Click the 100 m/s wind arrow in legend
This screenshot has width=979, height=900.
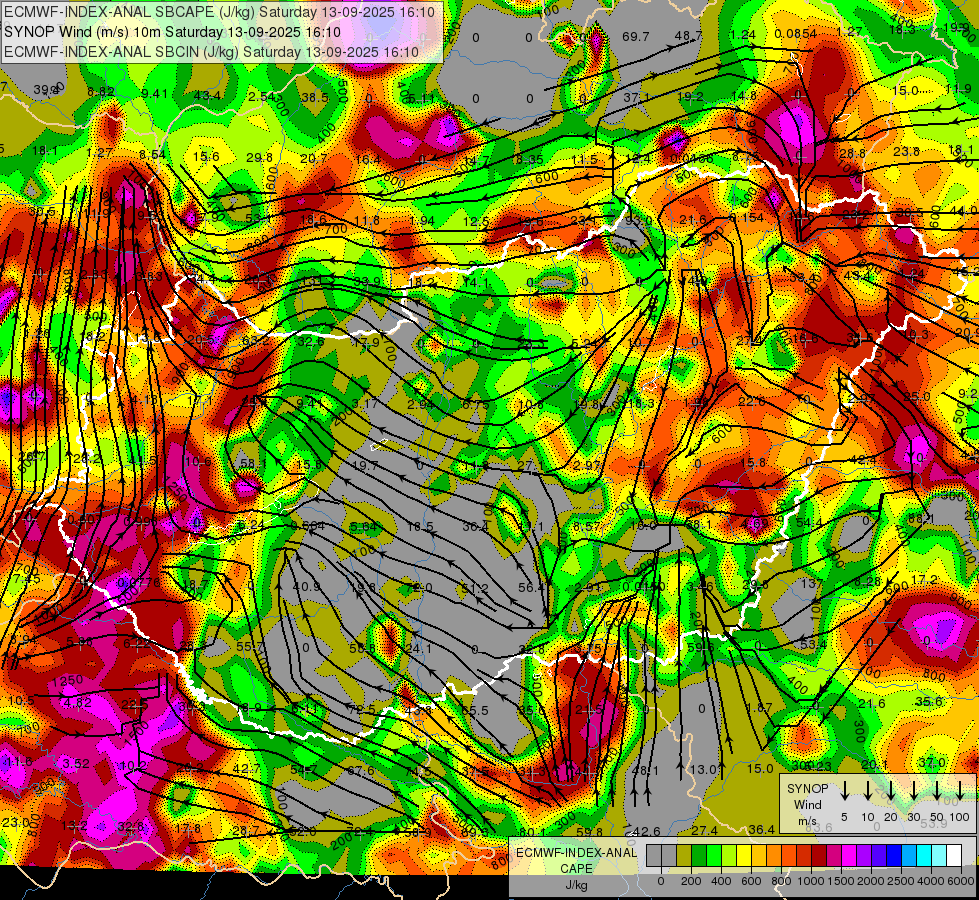(x=960, y=790)
